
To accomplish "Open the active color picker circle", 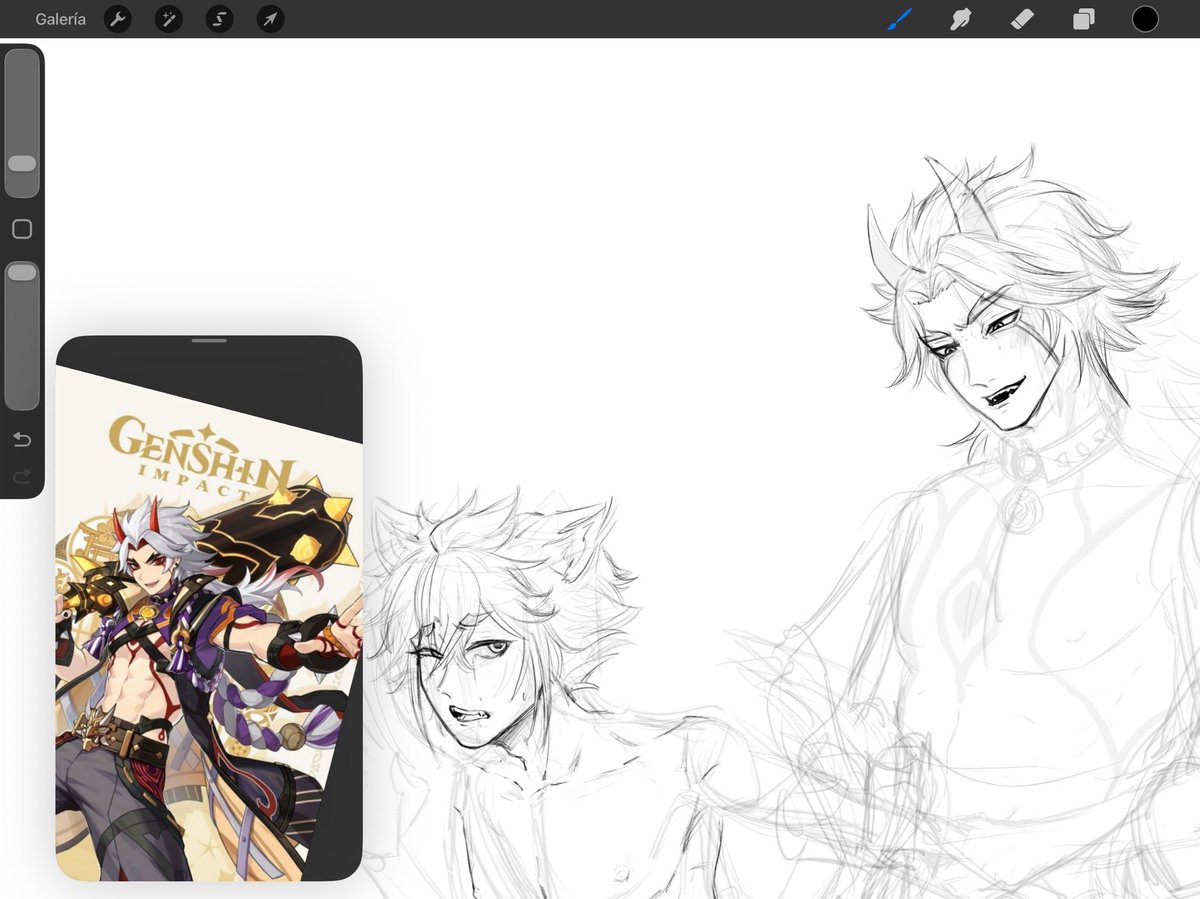I will coord(1145,19).
